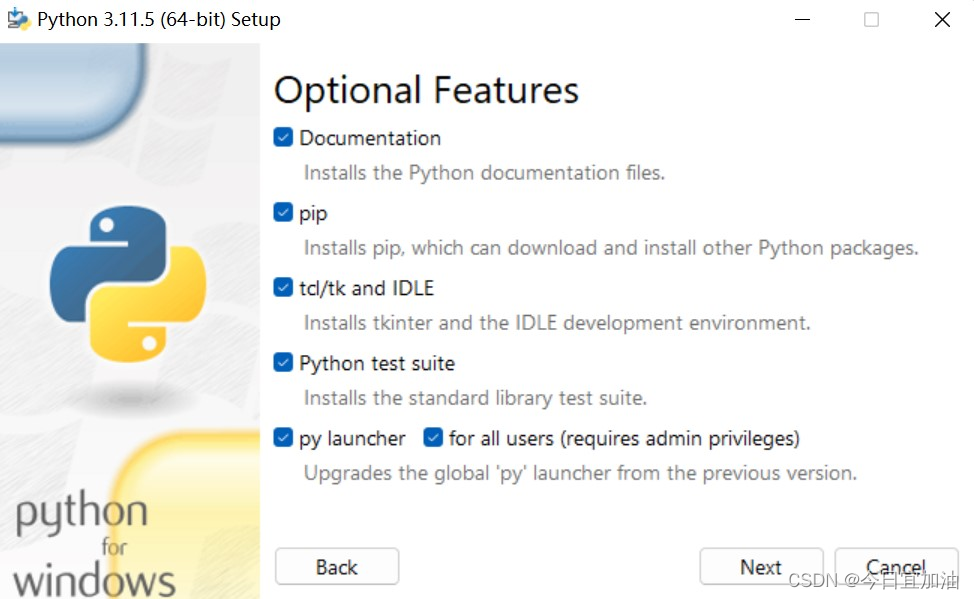Click the 'Python test suite' label text
The image size is (974, 599).
pyautogui.click(x=376, y=362)
